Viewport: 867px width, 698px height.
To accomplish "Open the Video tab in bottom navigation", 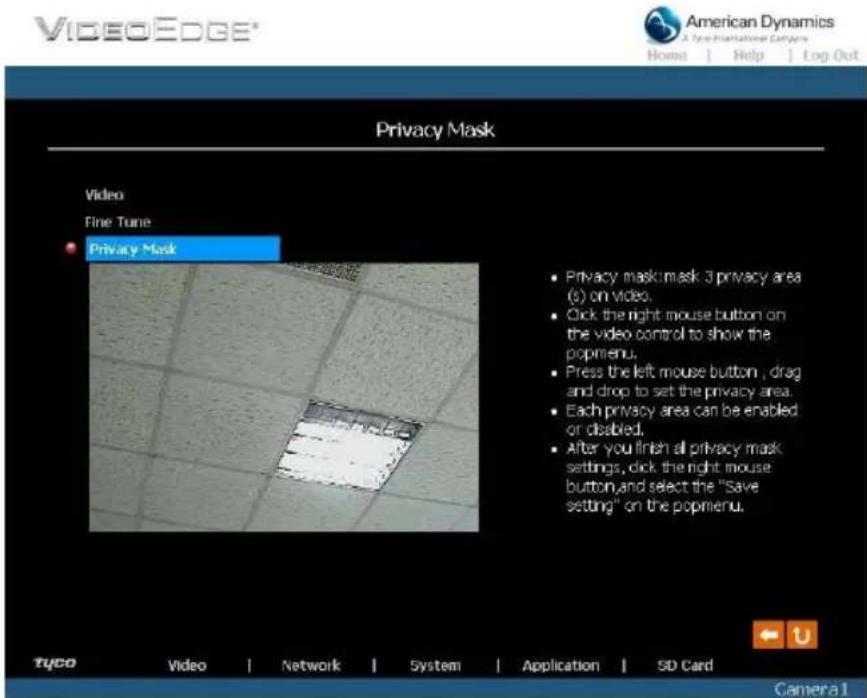I will 187,665.
